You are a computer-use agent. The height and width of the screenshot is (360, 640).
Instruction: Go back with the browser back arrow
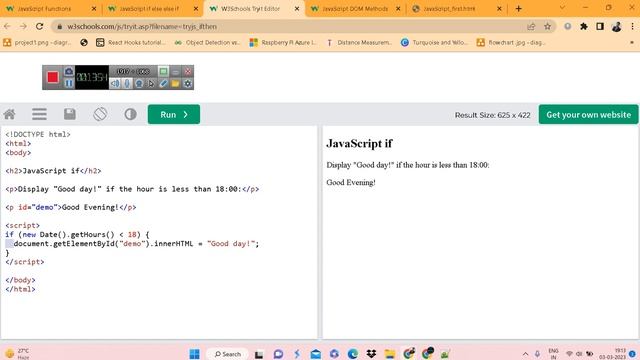(7, 27)
